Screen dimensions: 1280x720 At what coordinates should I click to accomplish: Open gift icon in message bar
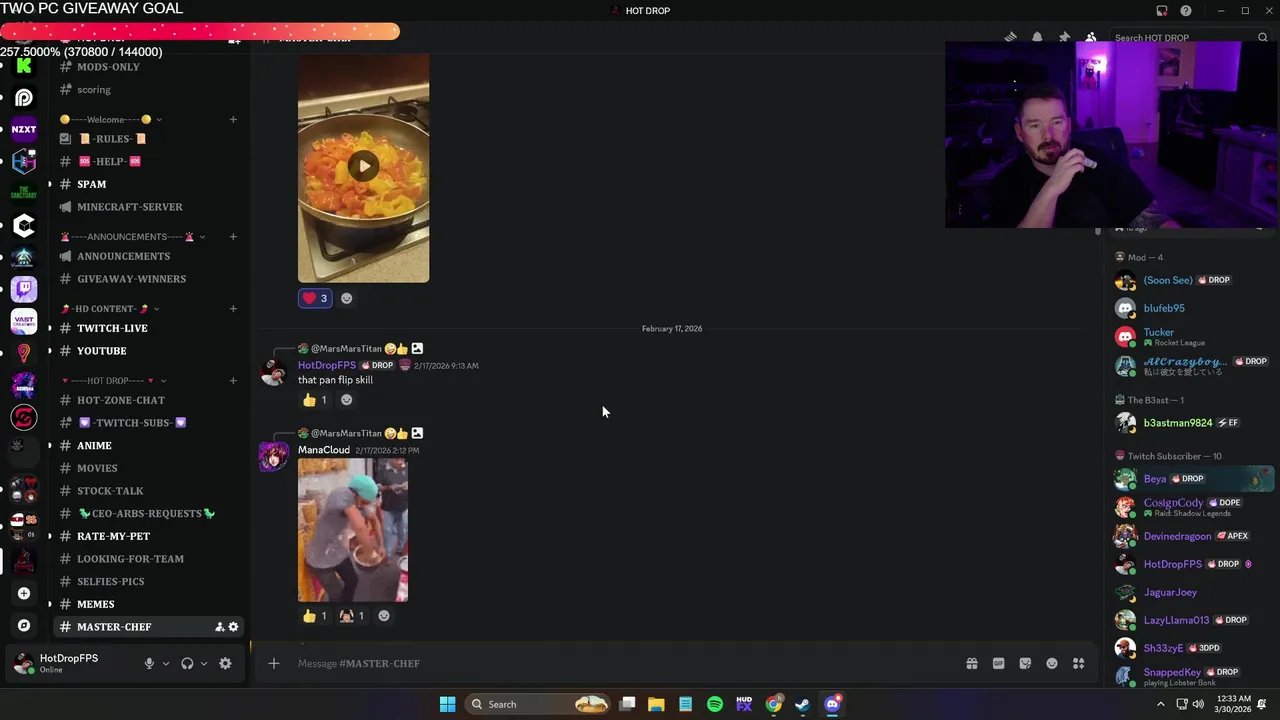point(971,663)
